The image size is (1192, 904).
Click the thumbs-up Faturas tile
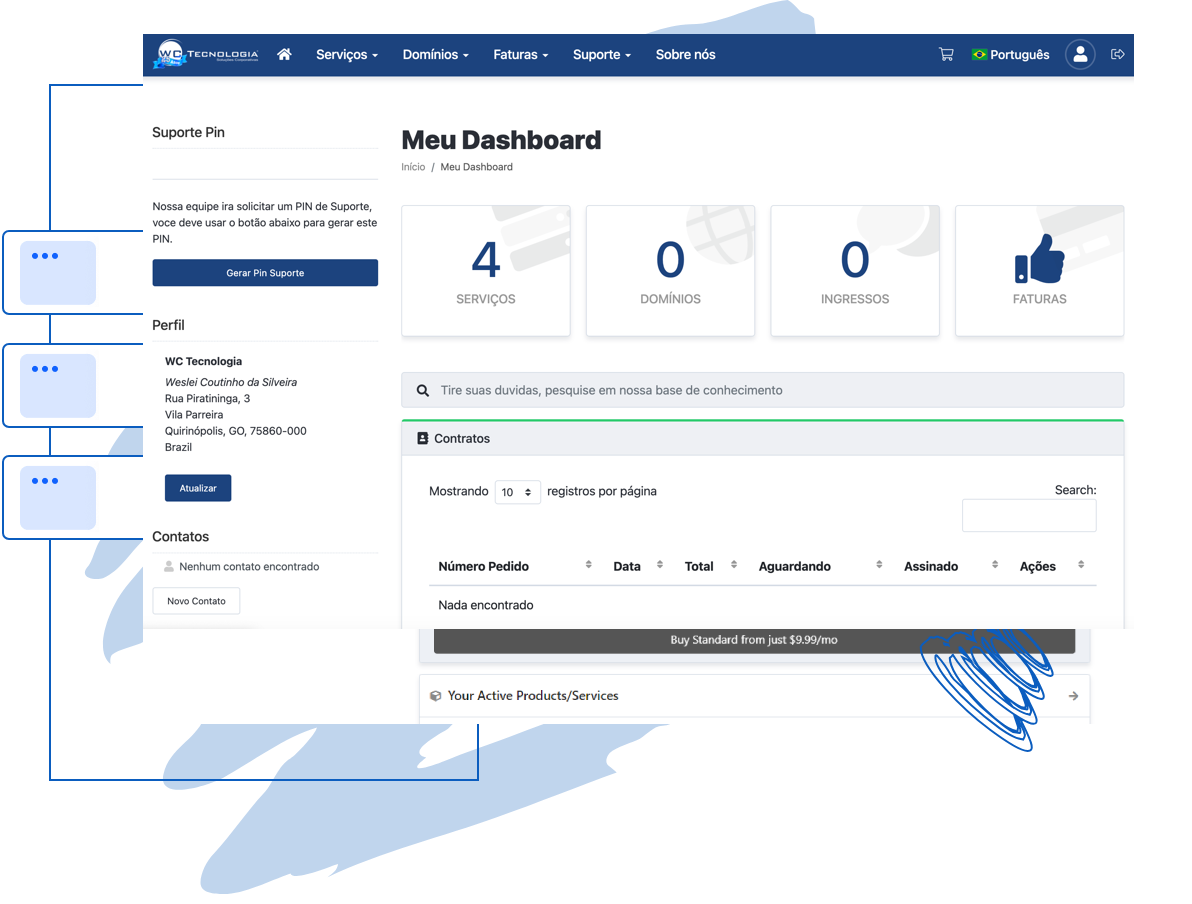click(x=1039, y=271)
